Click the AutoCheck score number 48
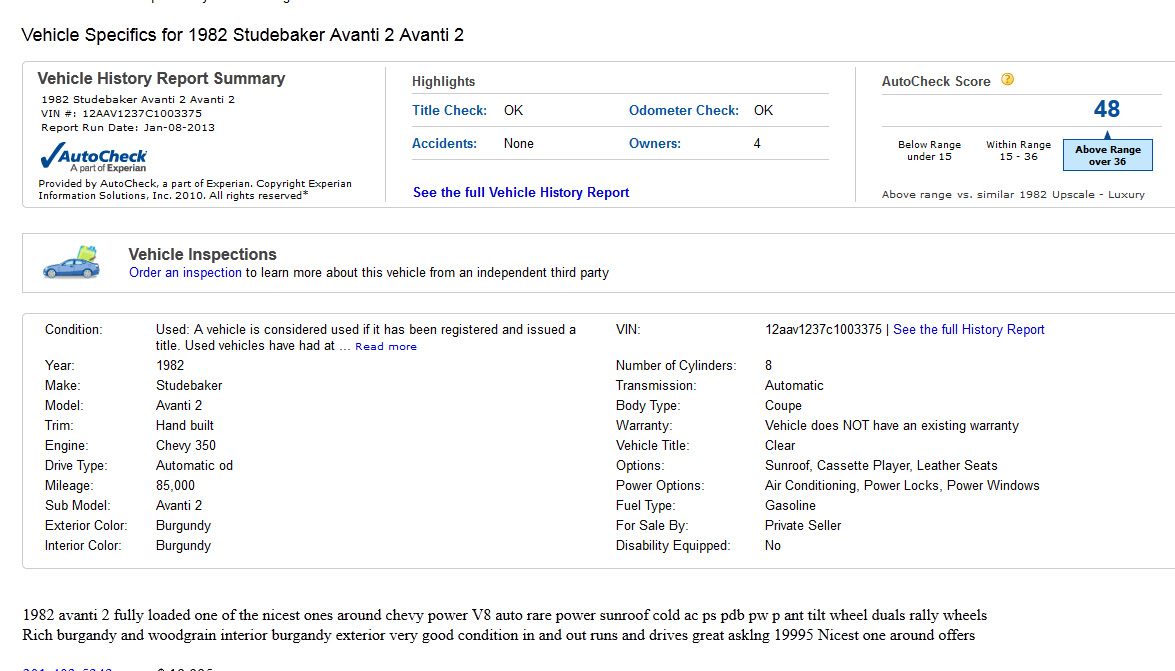The image size is (1175, 671). coord(1106,109)
